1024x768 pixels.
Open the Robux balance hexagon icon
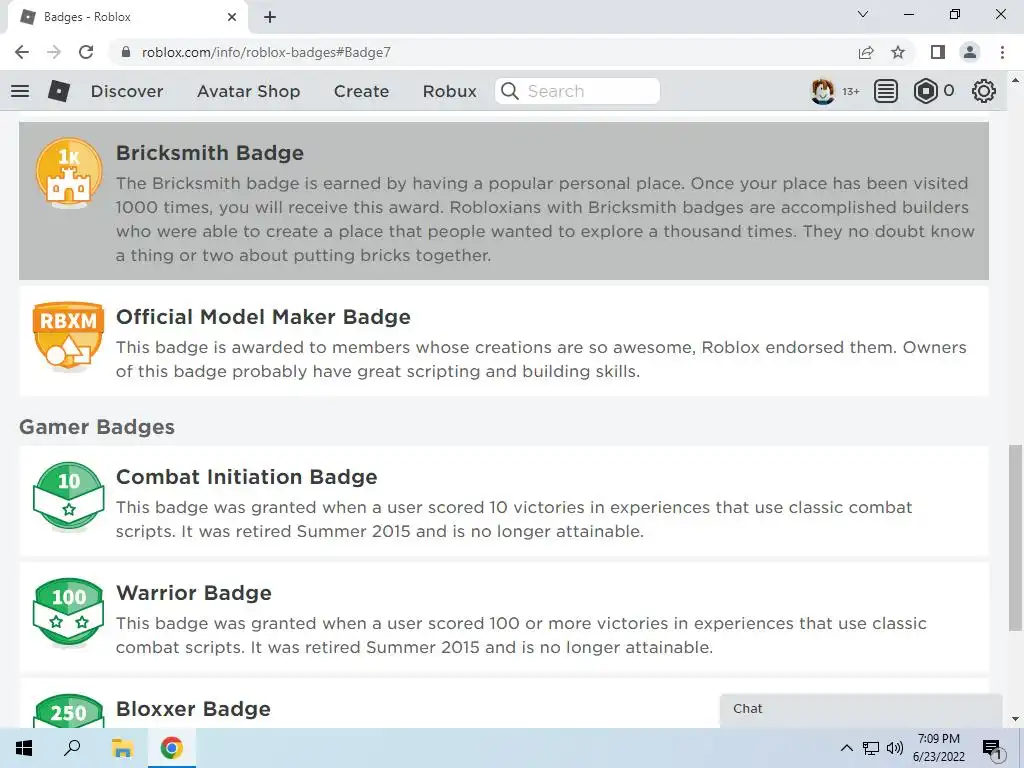click(925, 91)
